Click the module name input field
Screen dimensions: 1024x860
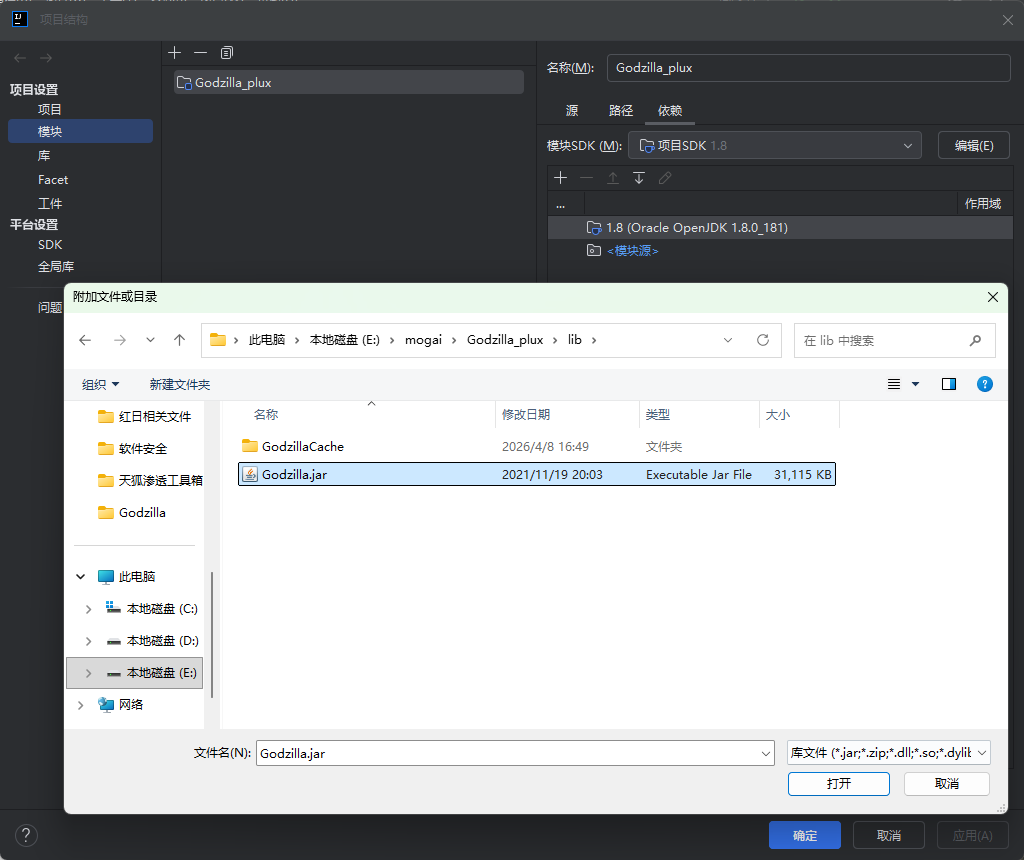point(808,68)
